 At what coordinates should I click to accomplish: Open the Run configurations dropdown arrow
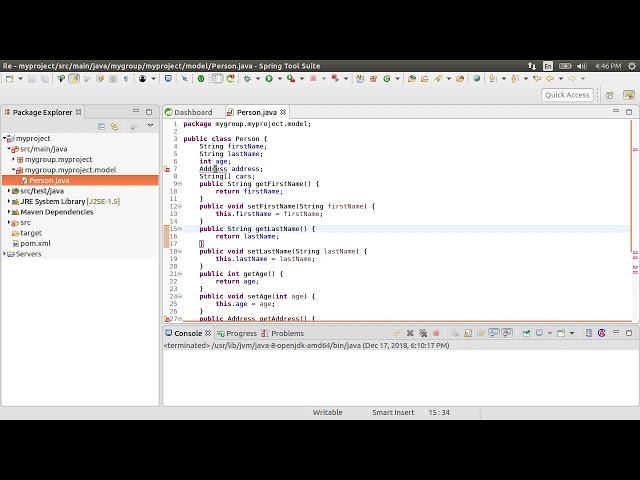tap(280, 78)
